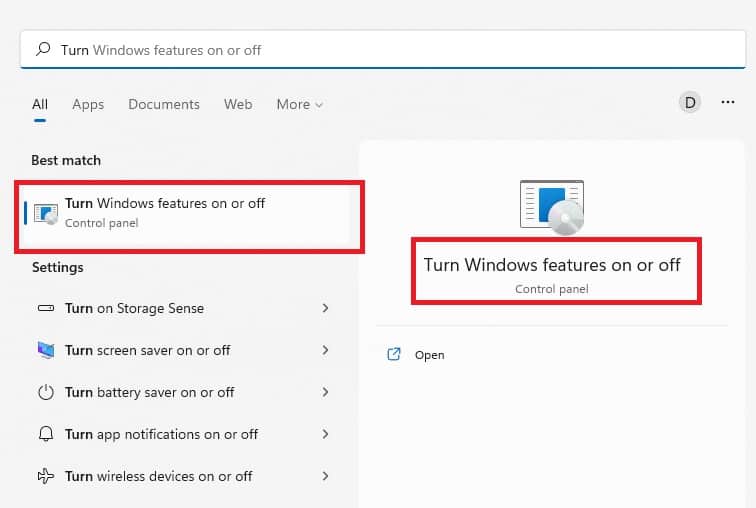Click the D user account avatar
756x508 pixels.
(690, 102)
